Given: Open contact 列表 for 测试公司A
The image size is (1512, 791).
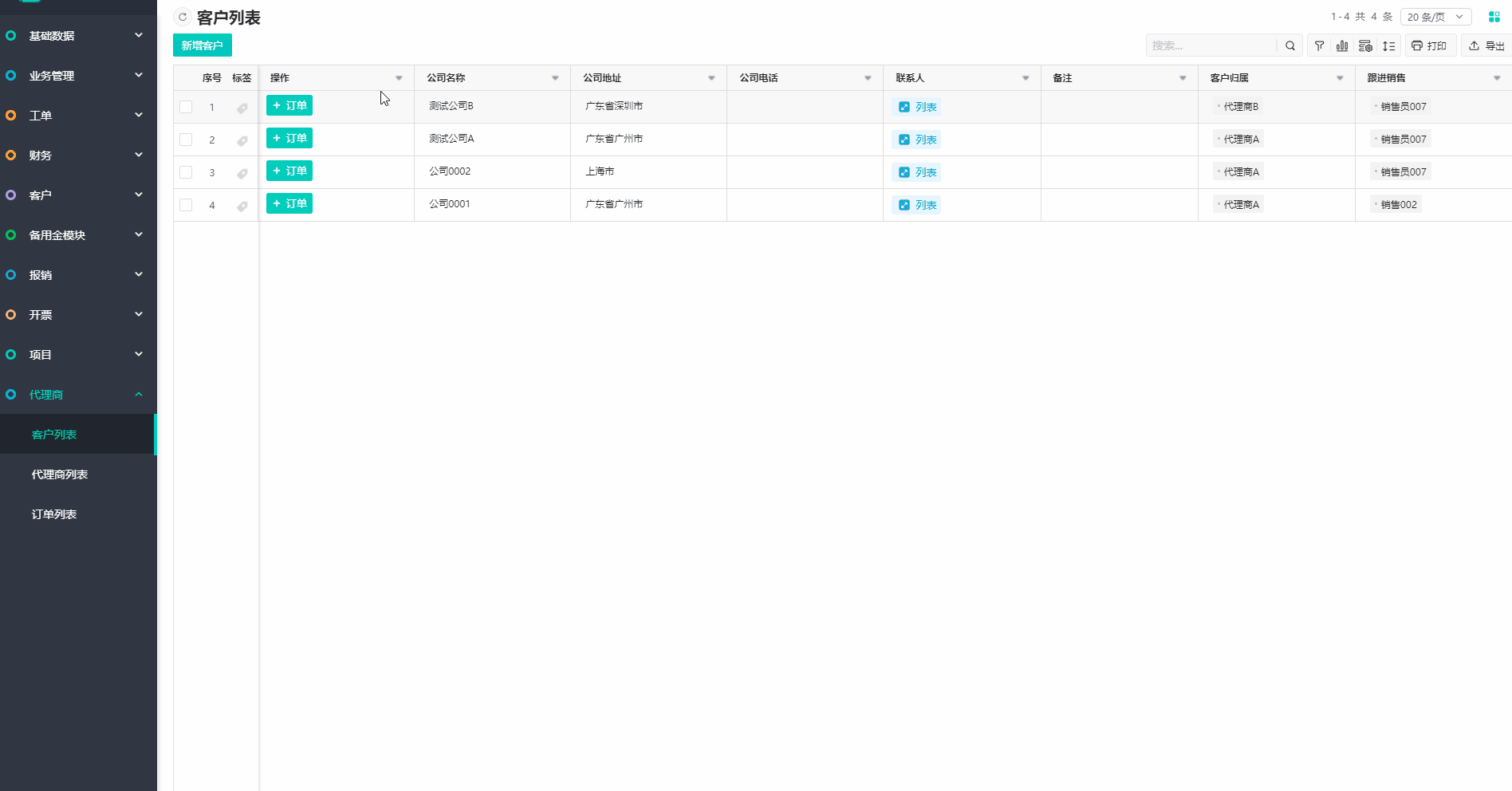Looking at the screenshot, I should 917,140.
